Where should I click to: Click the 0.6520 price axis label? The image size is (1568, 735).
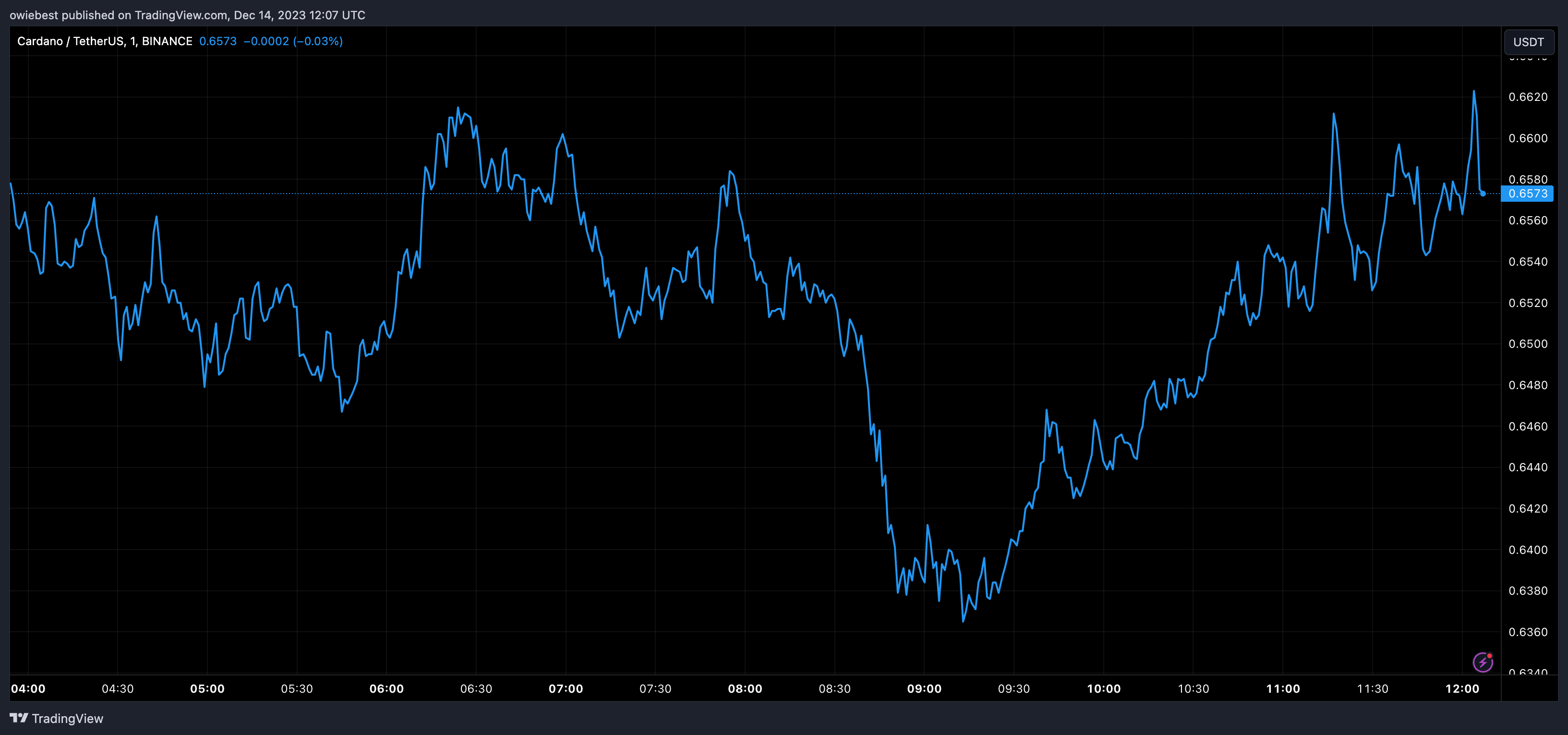click(x=1528, y=303)
